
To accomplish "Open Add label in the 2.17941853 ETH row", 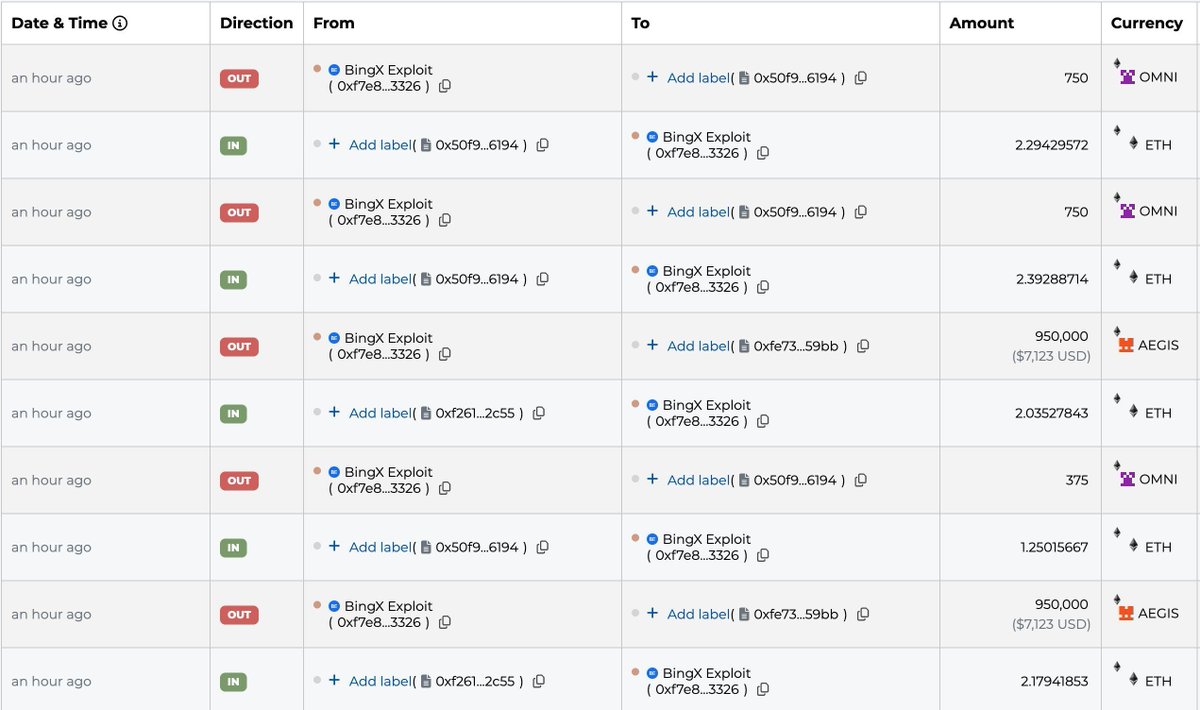I will (x=380, y=681).
